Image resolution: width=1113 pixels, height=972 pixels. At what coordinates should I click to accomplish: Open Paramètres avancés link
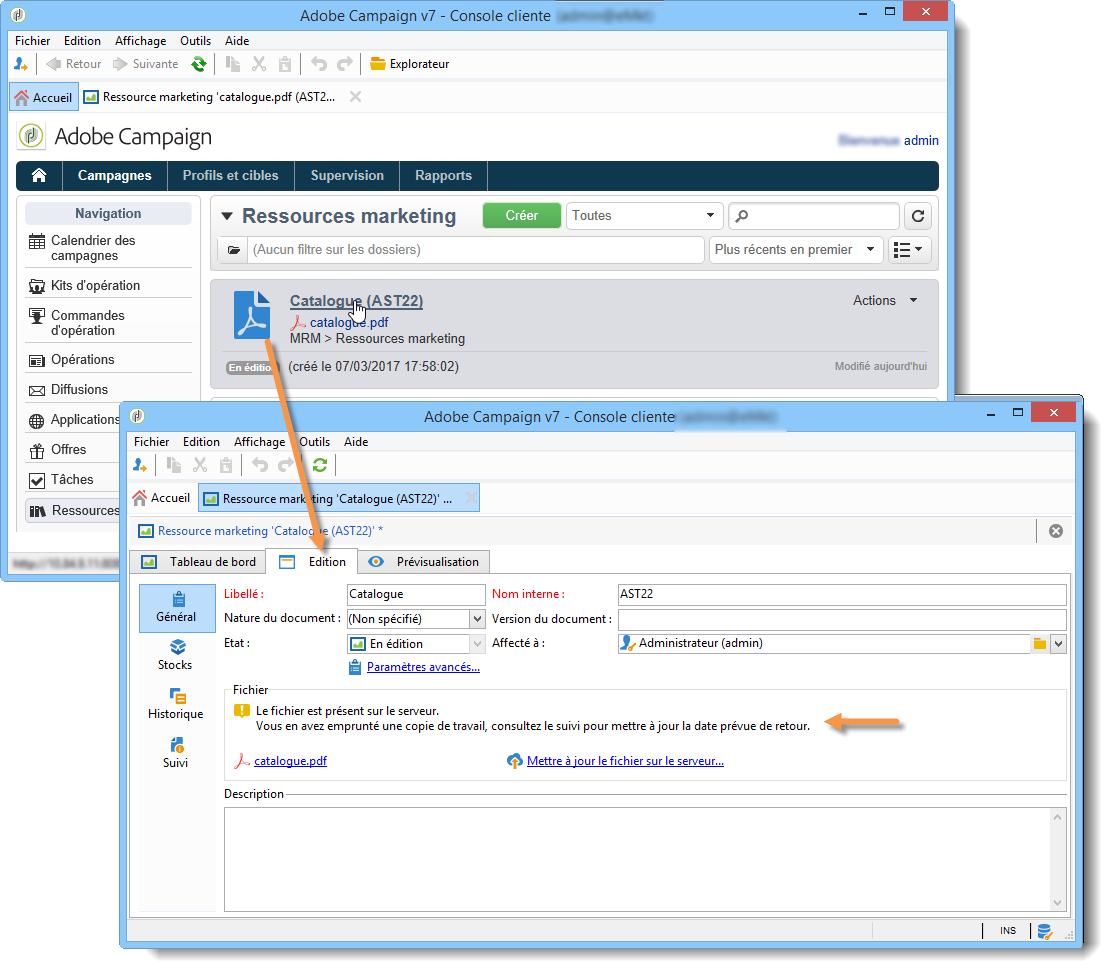[x=423, y=667]
